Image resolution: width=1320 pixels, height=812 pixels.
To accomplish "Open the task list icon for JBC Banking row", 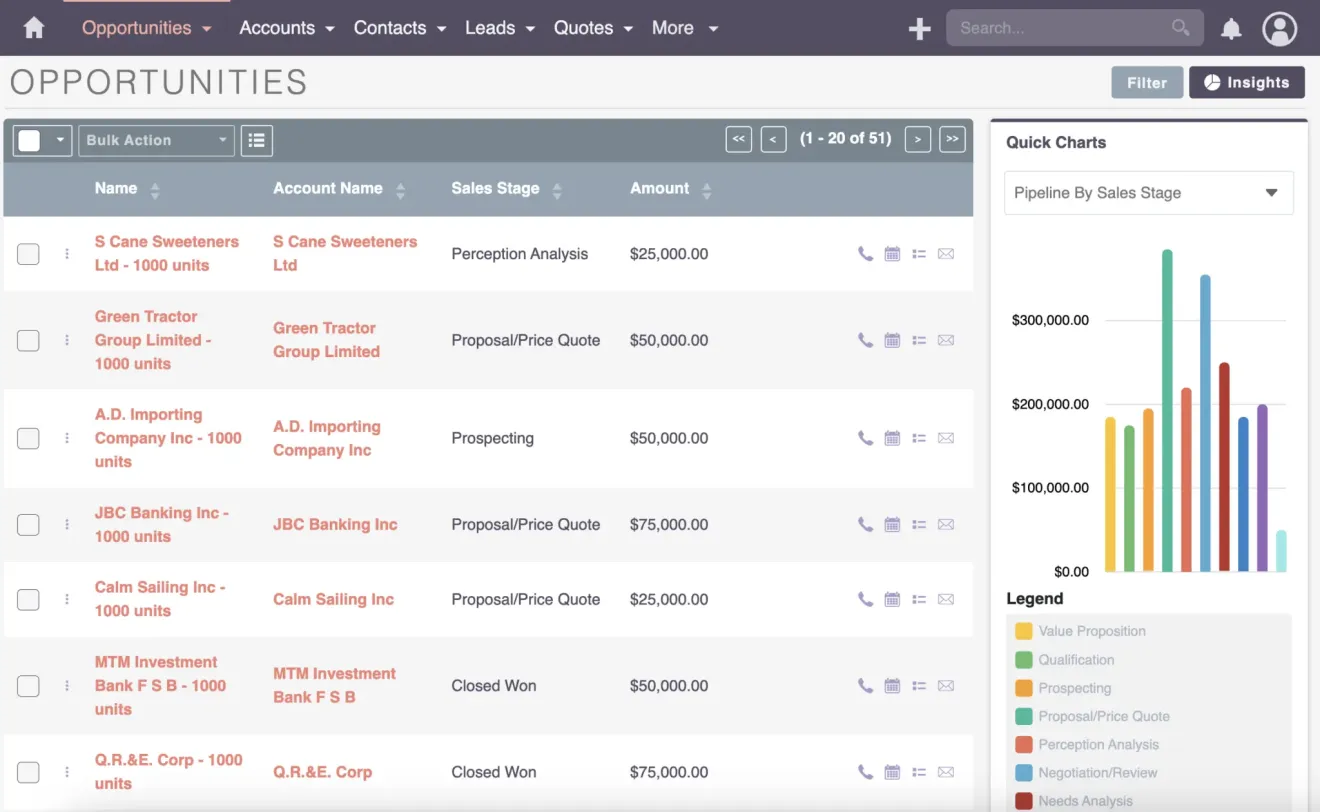I will 919,524.
